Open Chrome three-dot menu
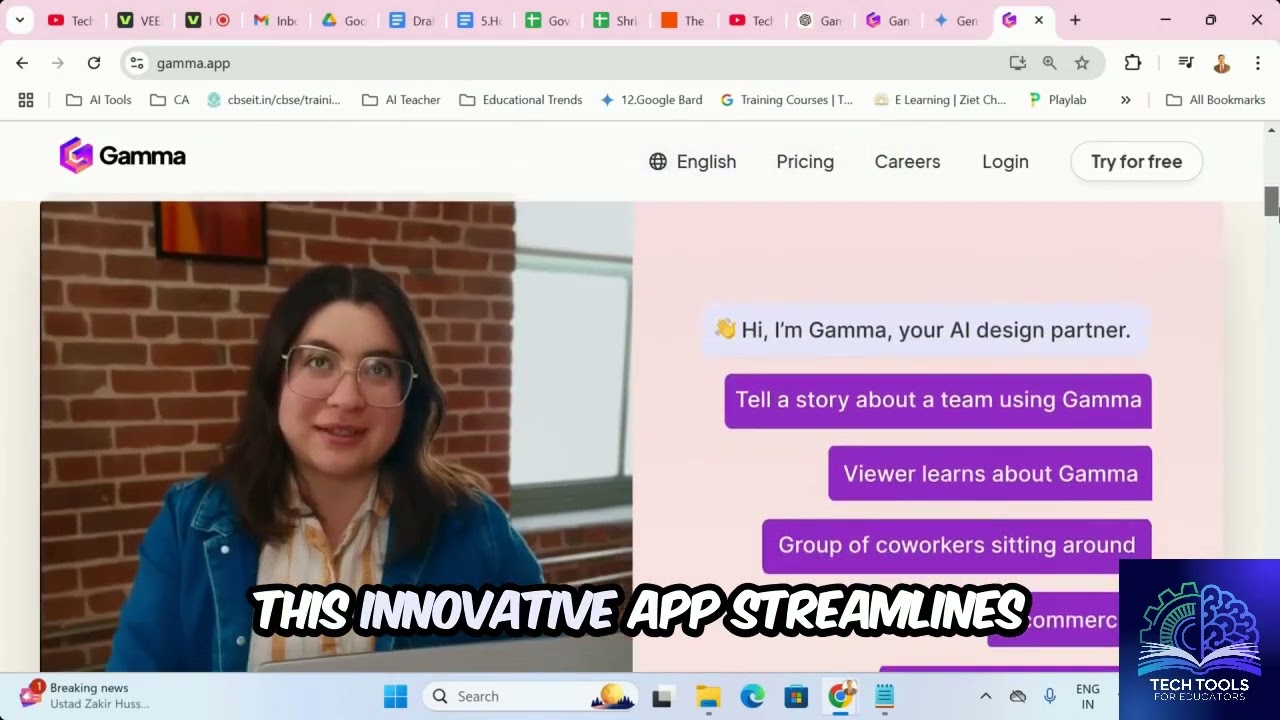 pos(1257,63)
